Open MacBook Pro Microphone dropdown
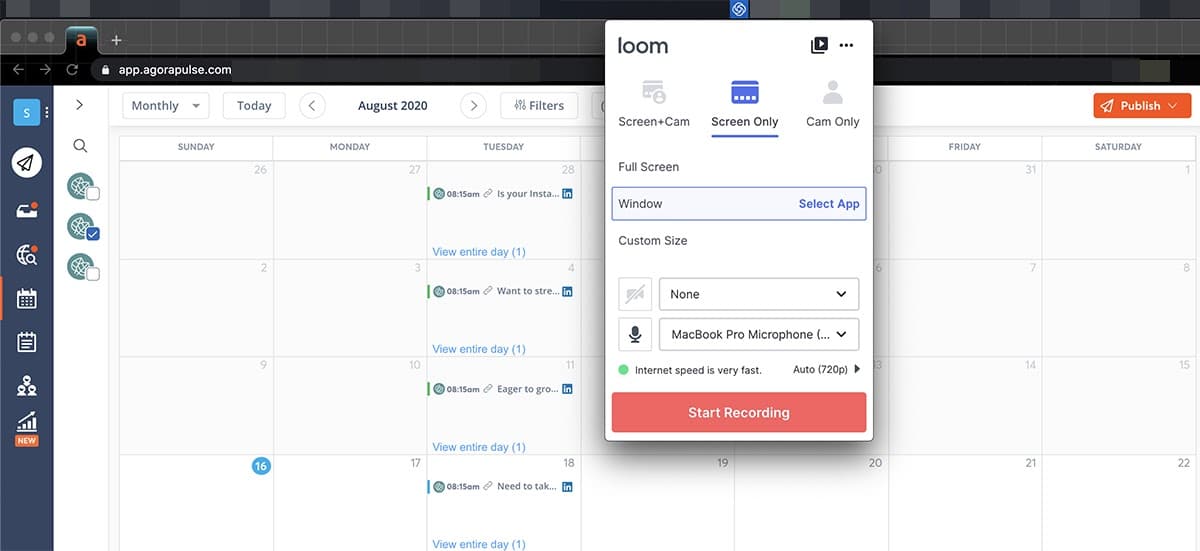The width and height of the screenshot is (1200, 551). pyautogui.click(x=759, y=334)
